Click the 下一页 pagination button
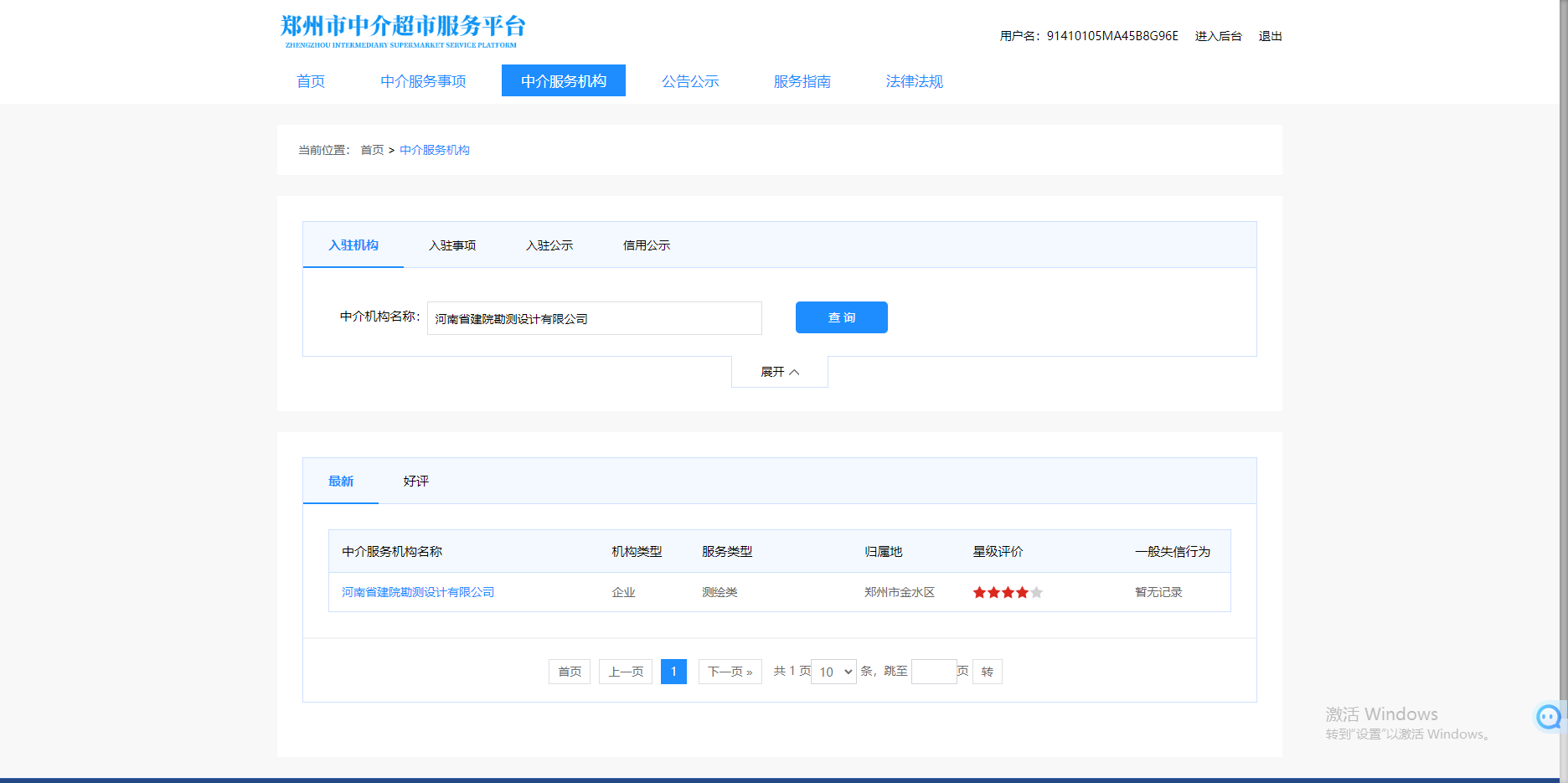Screen dimensions: 1568x783 click(730, 672)
